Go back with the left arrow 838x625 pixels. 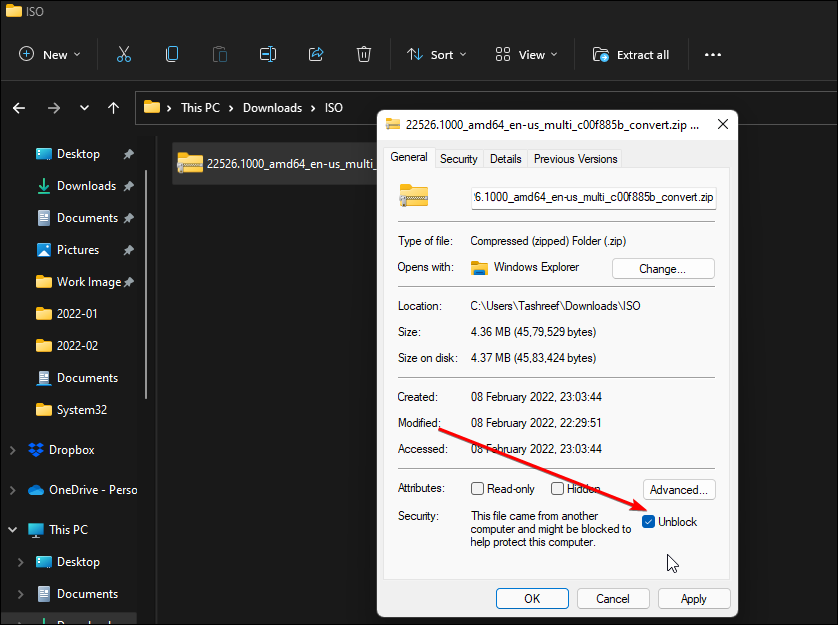pyautogui.click(x=19, y=108)
